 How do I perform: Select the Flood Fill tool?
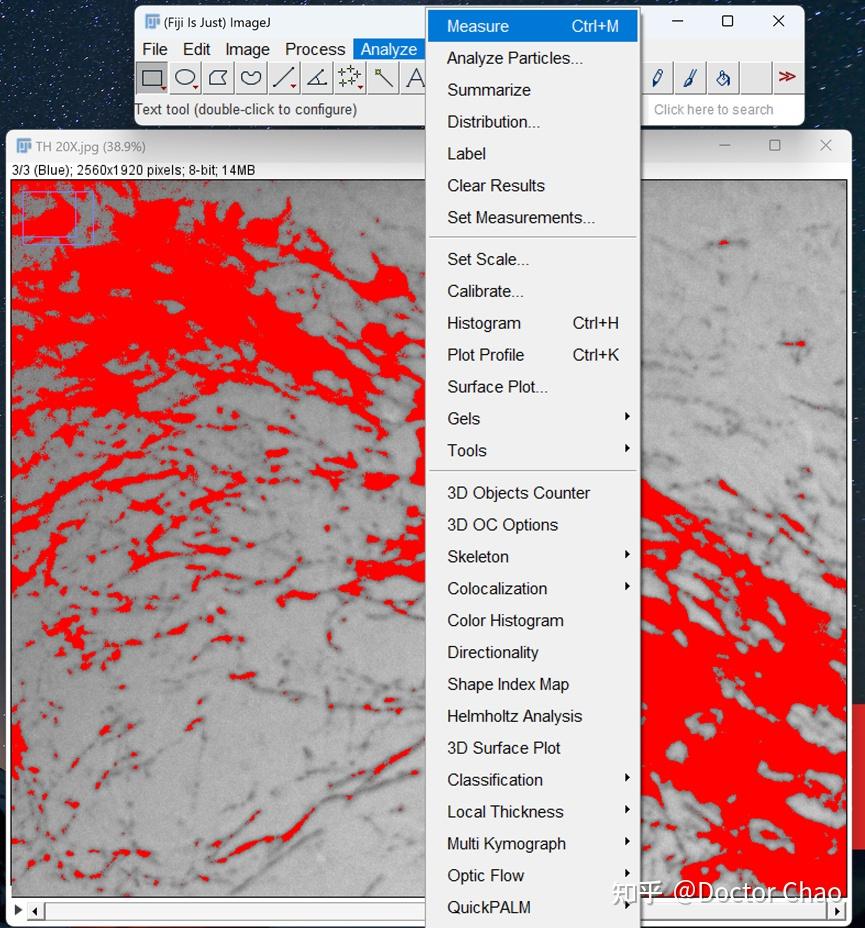tap(723, 77)
